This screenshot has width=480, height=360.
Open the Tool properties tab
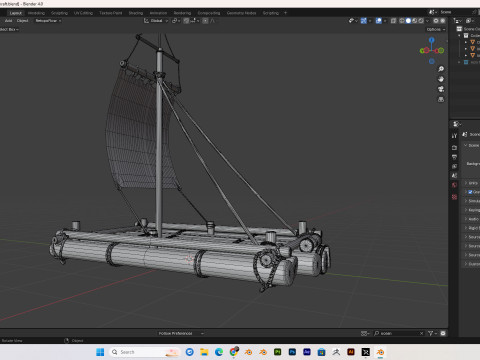tap(454, 136)
